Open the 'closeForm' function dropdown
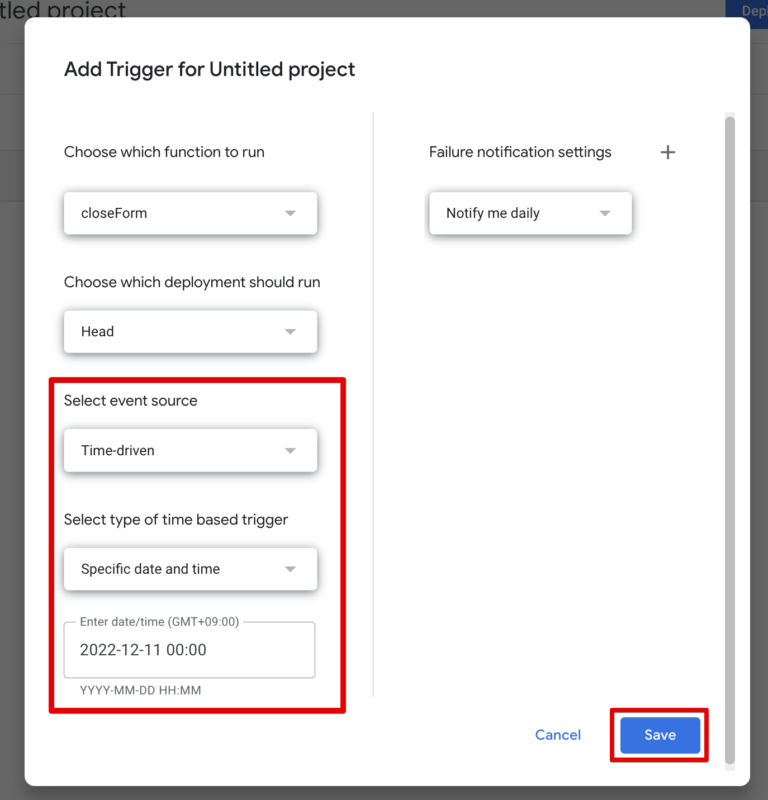Screen dimensions: 768x800 pos(190,213)
